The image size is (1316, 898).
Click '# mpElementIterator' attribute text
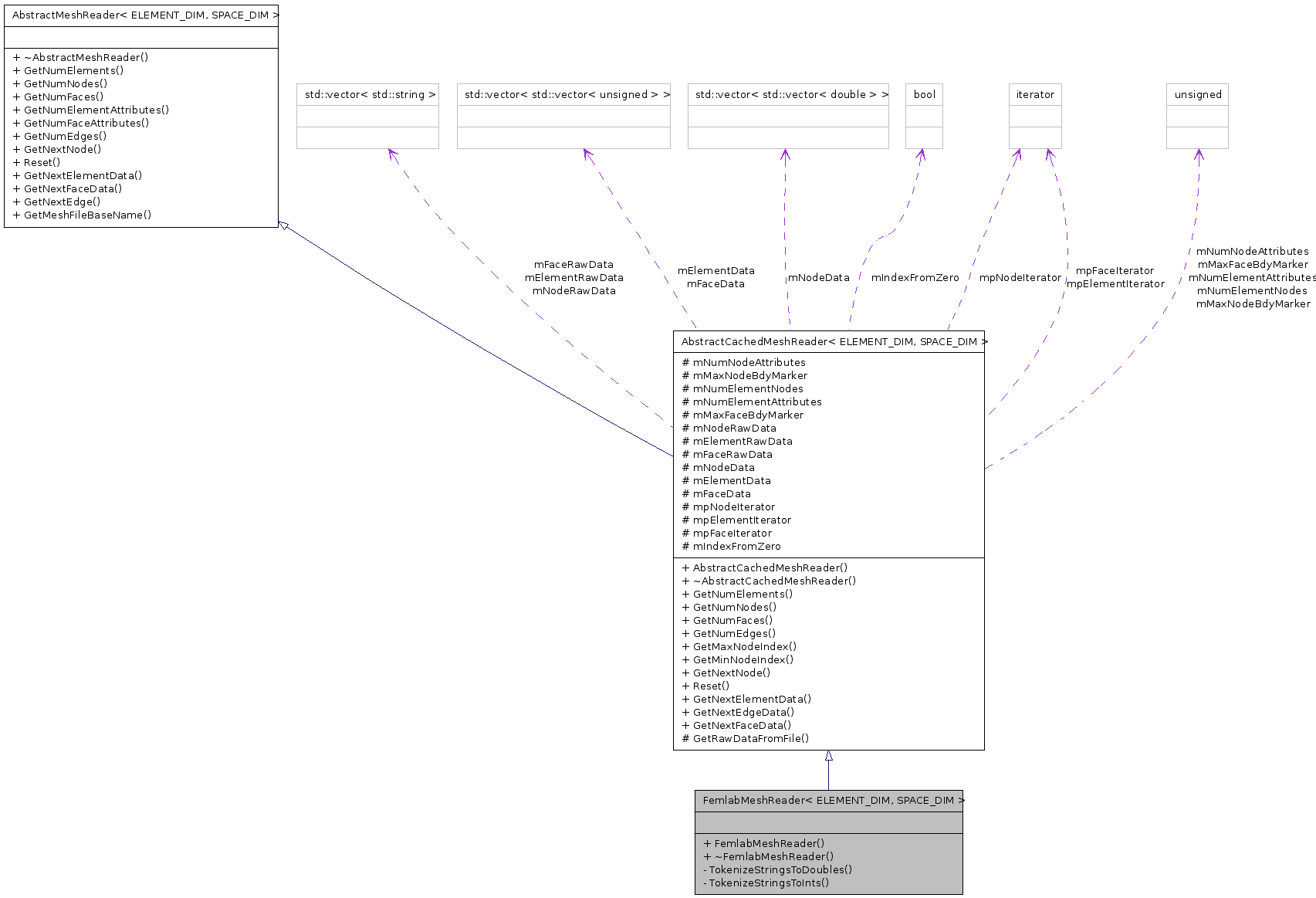736,520
